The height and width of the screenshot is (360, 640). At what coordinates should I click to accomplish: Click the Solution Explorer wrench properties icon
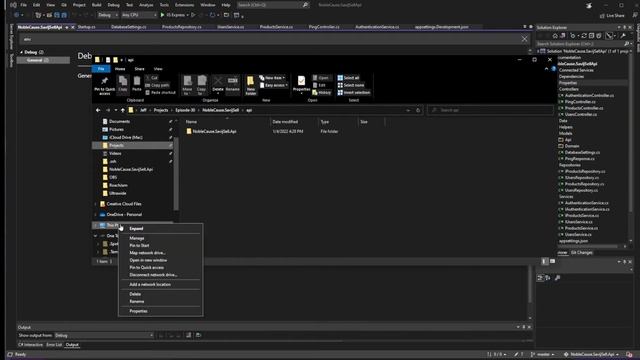pos(623,36)
